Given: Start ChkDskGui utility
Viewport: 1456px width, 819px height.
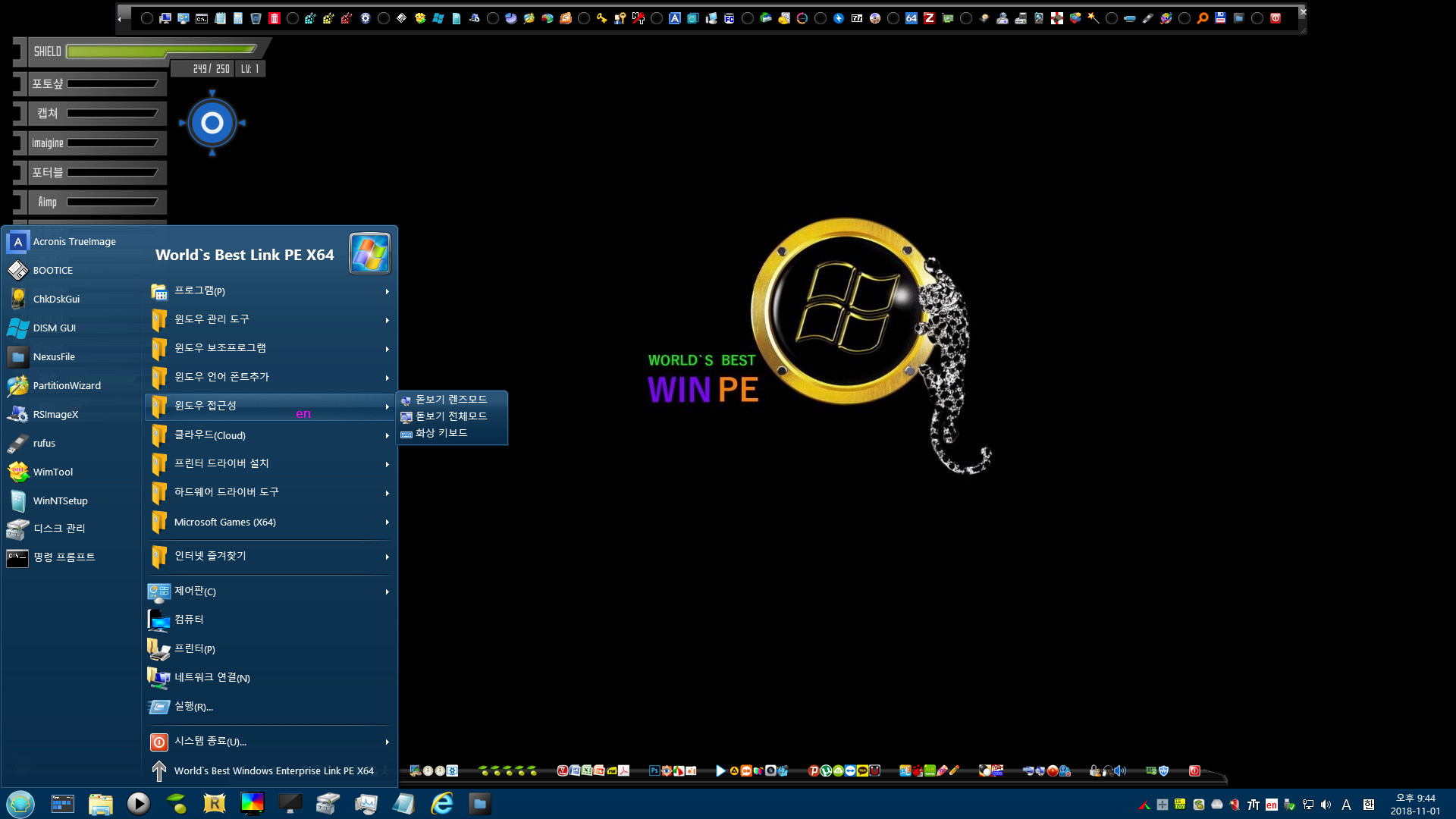Looking at the screenshot, I should [72, 299].
